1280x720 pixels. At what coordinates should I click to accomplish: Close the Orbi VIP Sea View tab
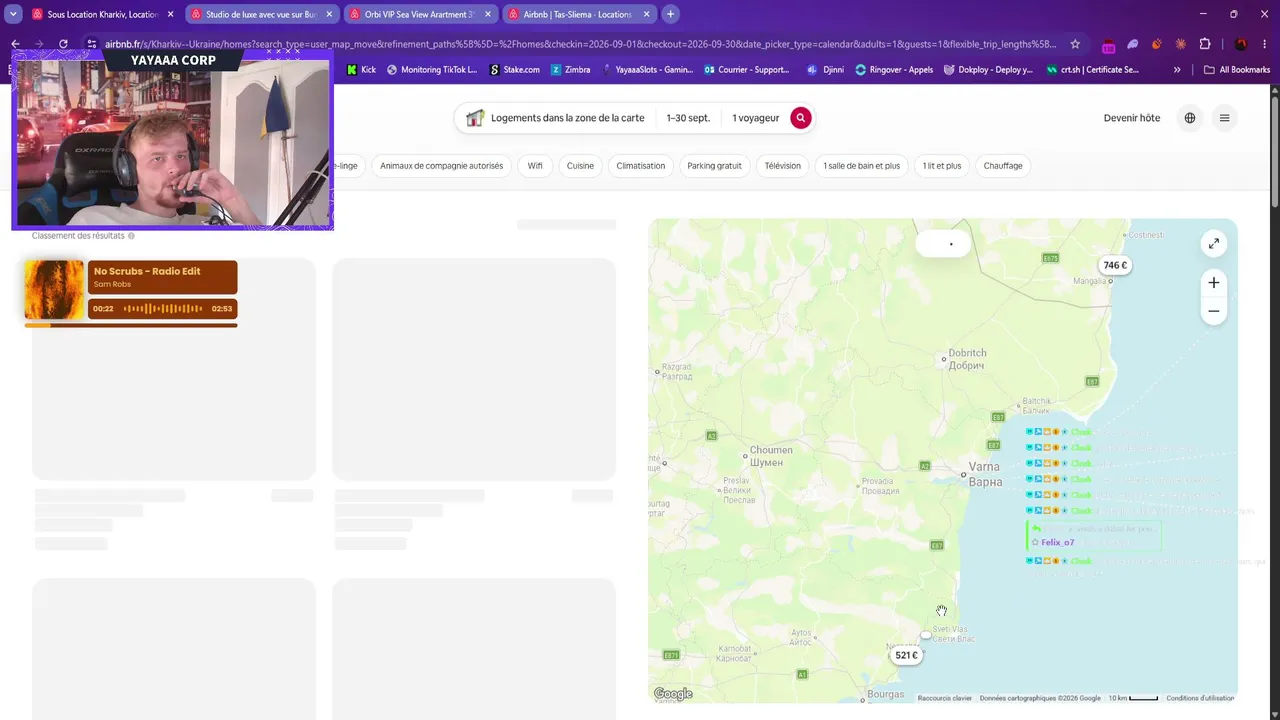[487, 14]
